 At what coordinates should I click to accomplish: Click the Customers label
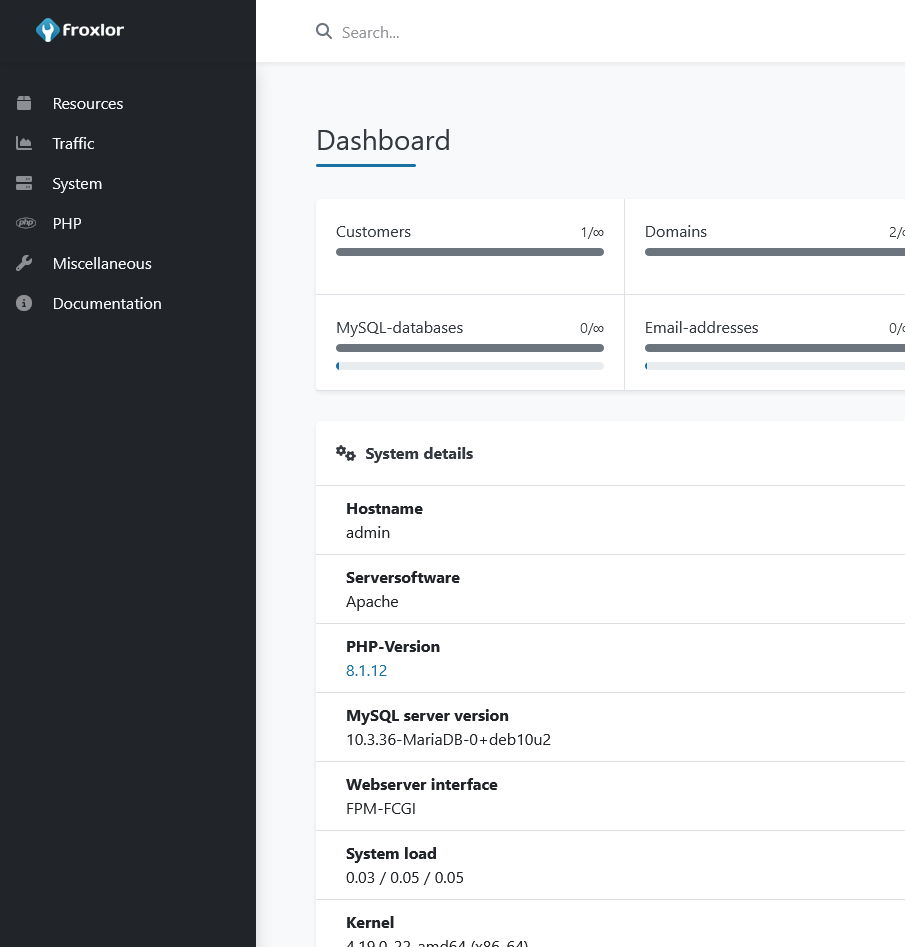[x=373, y=232]
